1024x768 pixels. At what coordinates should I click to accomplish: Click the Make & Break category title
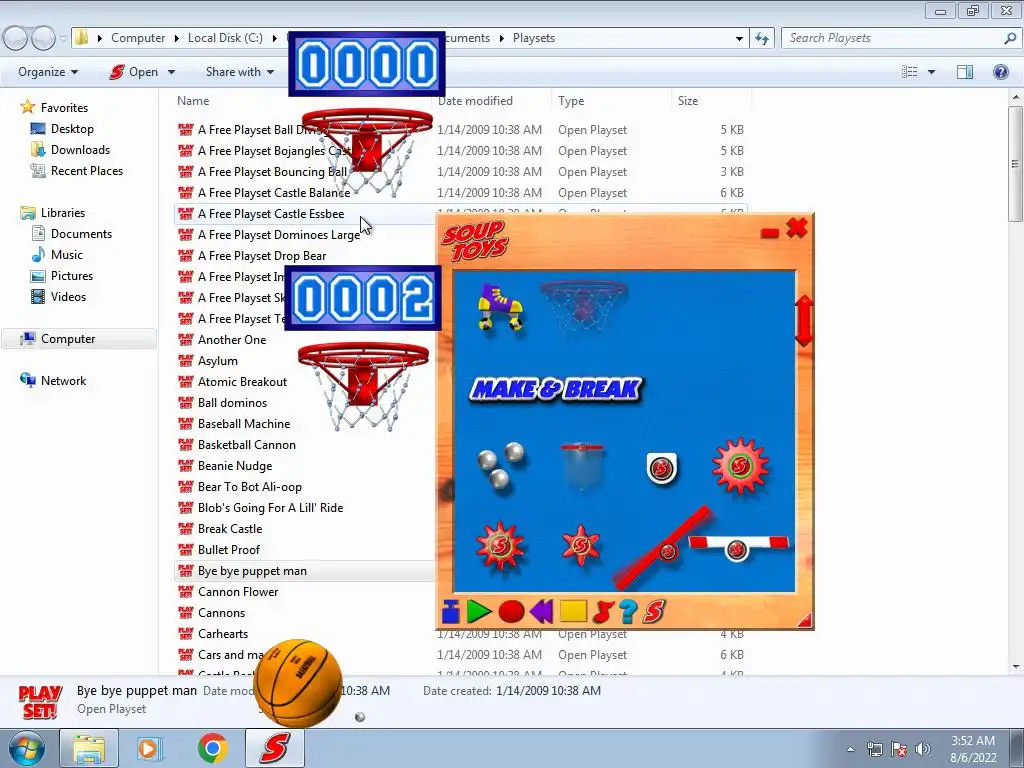point(556,389)
